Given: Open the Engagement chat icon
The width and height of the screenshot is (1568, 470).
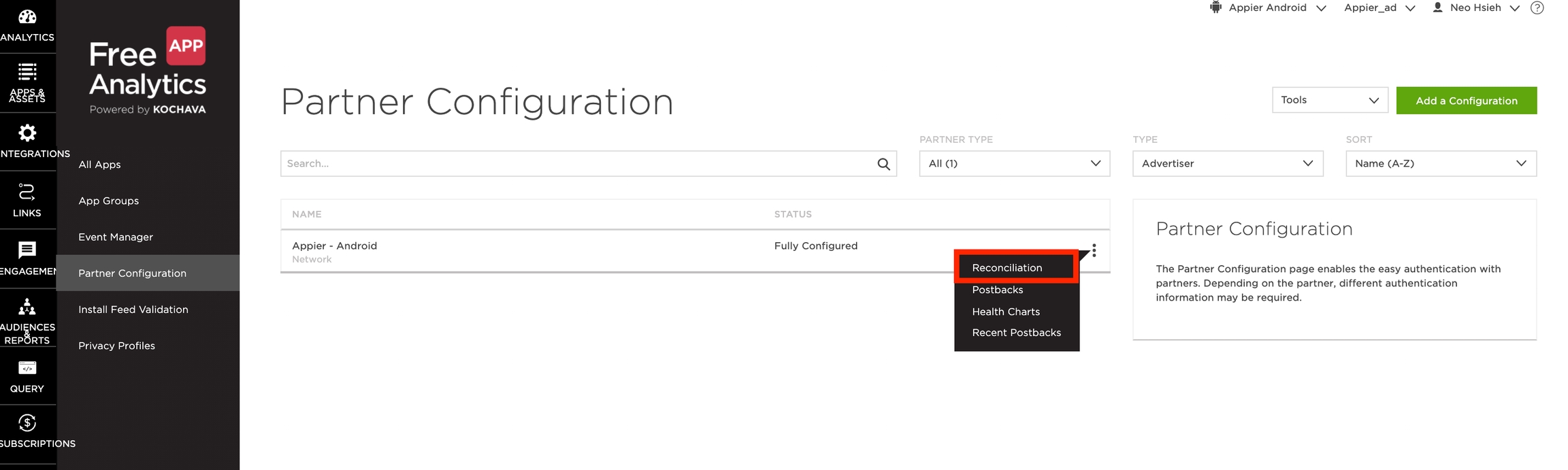Looking at the screenshot, I should point(27,250).
